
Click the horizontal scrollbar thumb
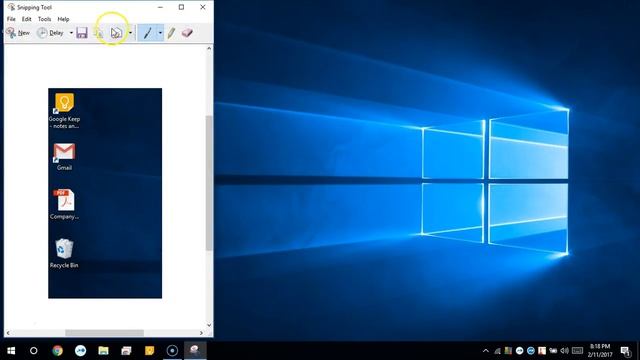[x=104, y=333]
